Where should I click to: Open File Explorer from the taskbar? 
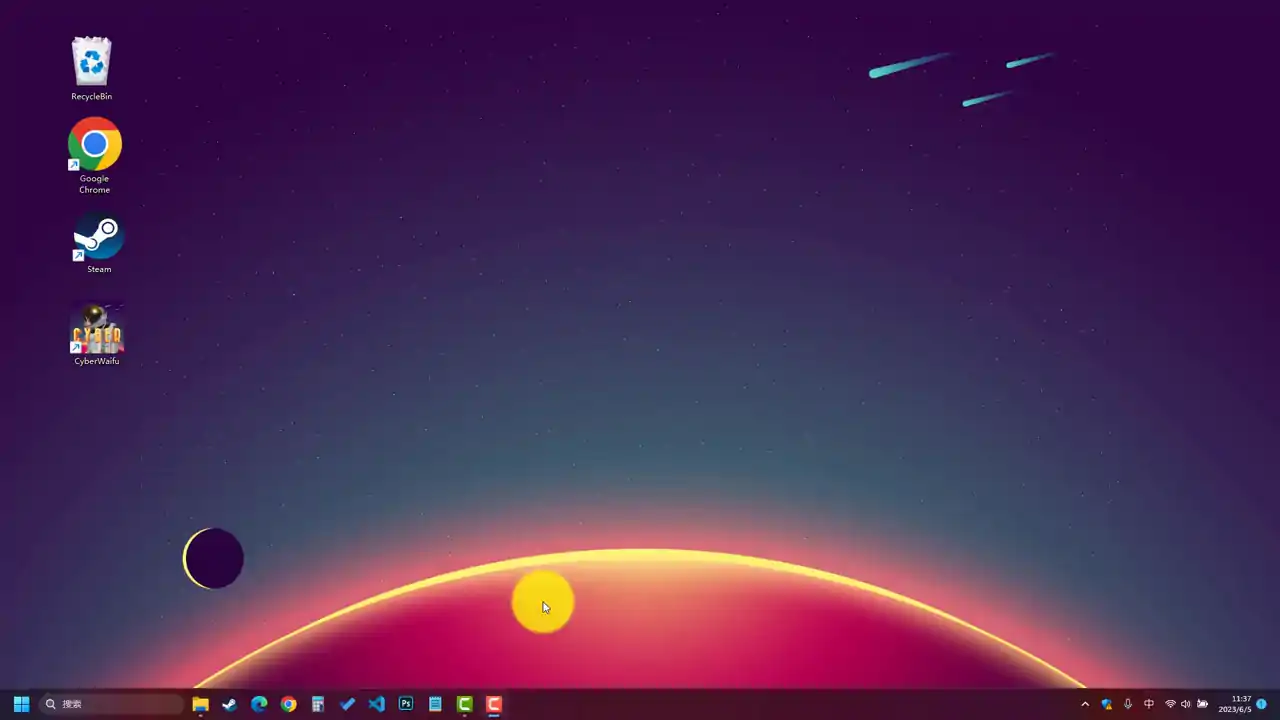coord(200,704)
